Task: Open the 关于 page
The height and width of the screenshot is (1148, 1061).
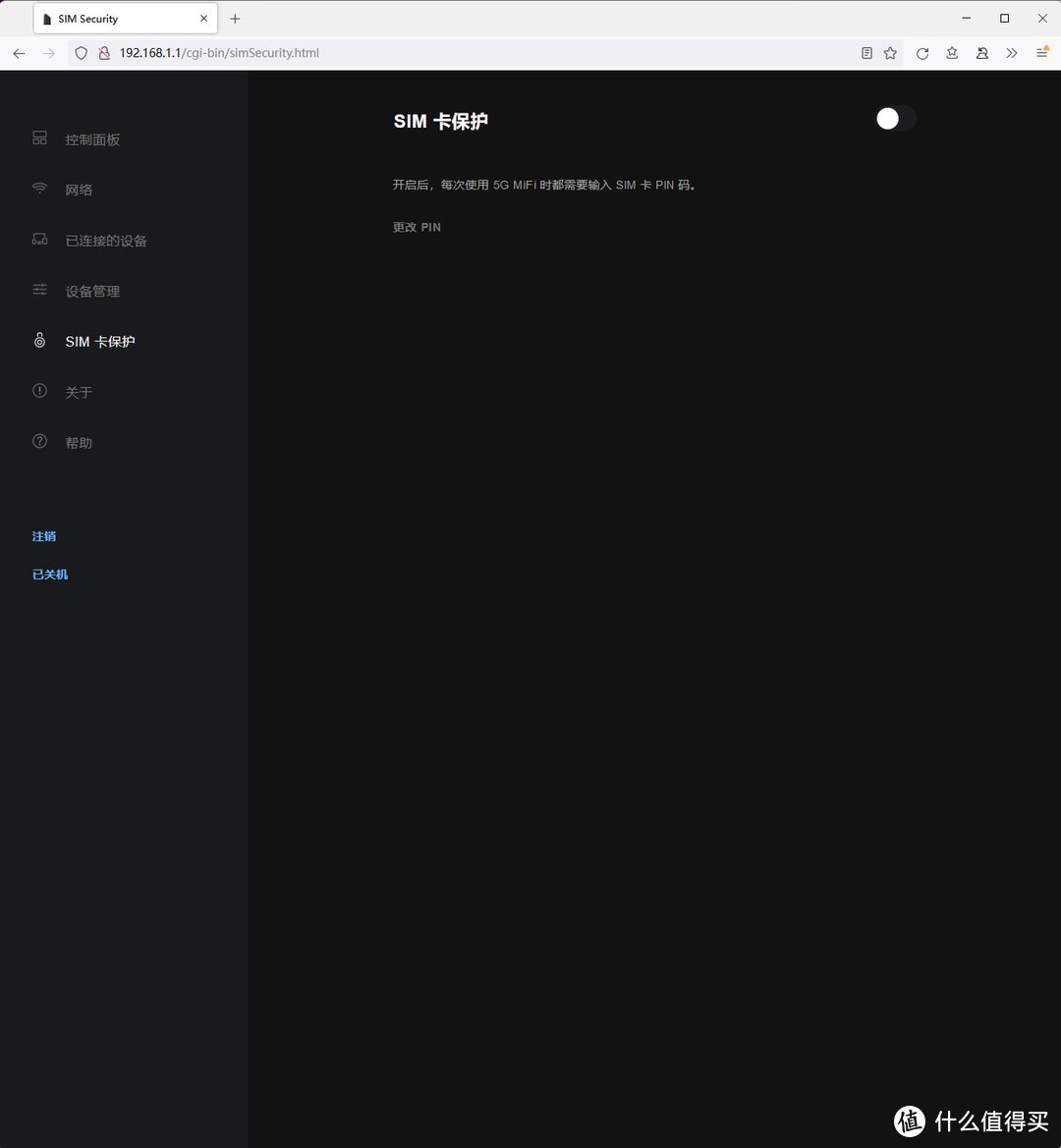Action: (x=79, y=393)
